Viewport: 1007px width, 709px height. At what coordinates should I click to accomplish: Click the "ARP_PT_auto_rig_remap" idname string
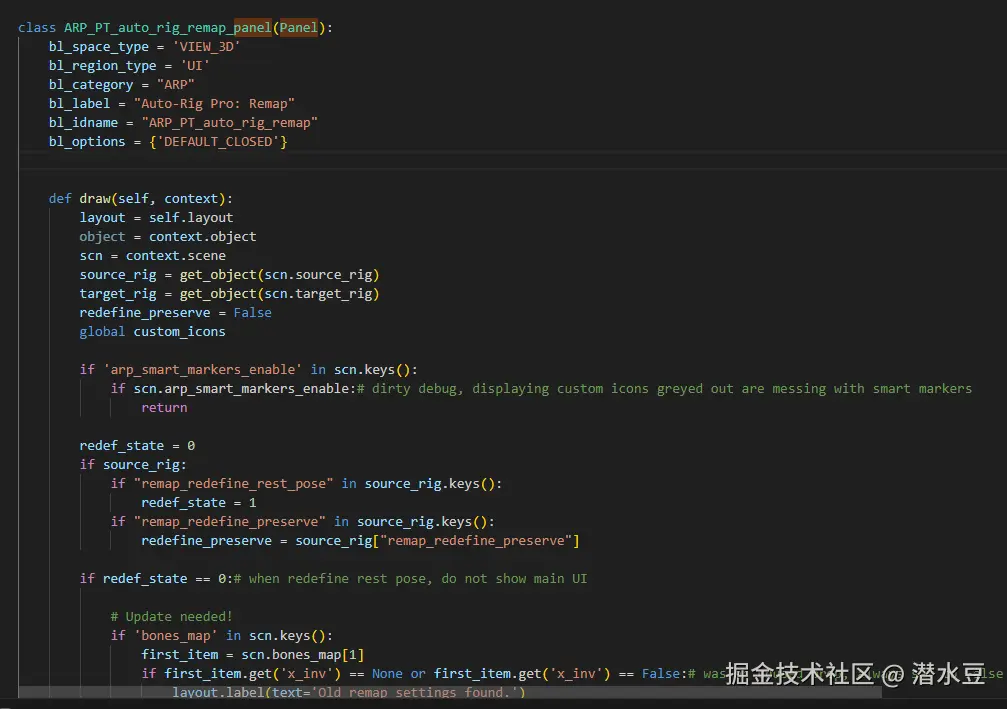coord(230,123)
